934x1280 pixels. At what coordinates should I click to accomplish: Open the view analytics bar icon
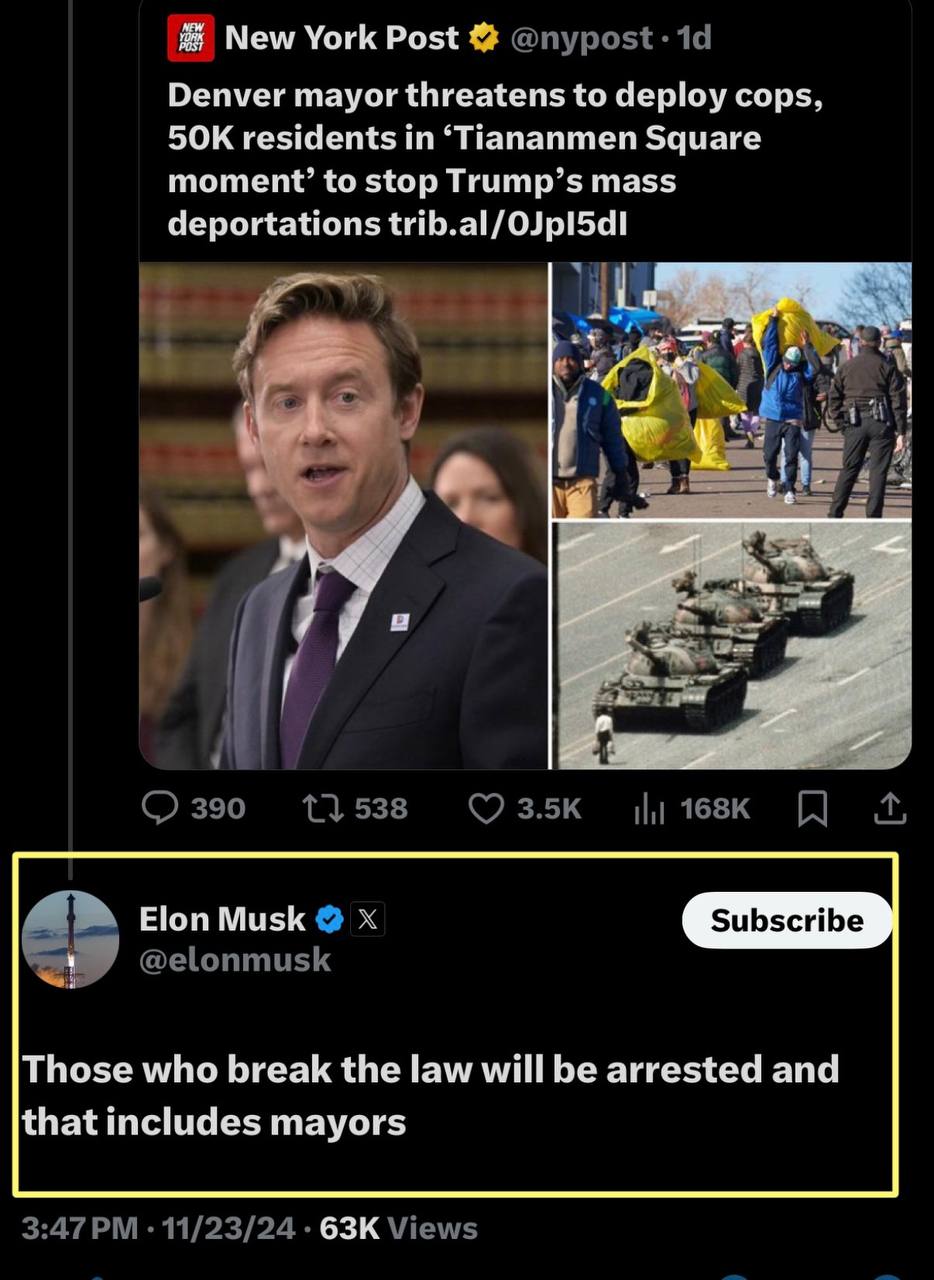[649, 808]
